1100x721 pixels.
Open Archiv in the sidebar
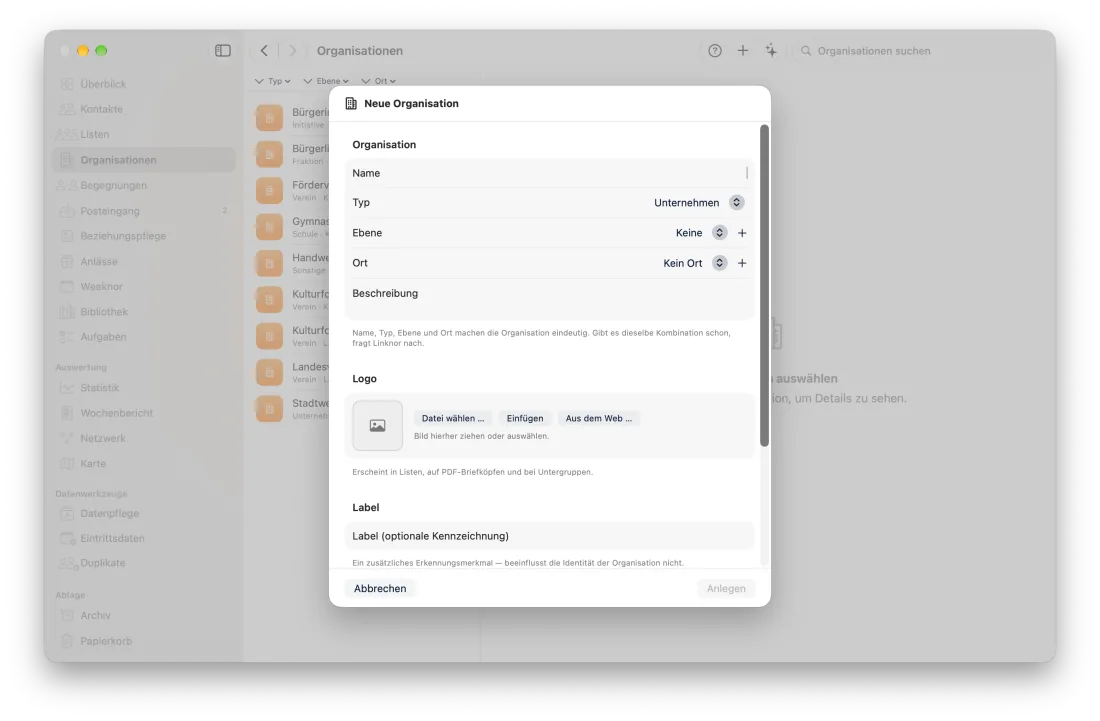coord(144,616)
